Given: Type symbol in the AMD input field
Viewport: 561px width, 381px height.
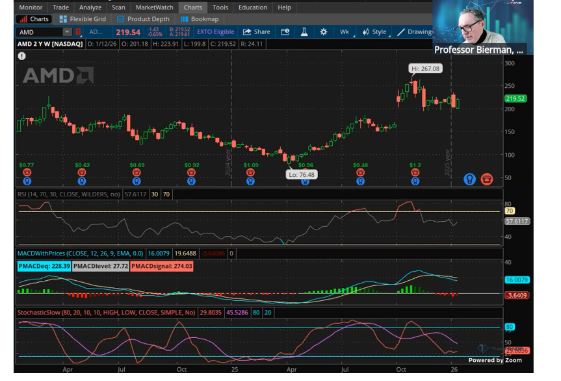Looking at the screenshot, I should (40, 32).
